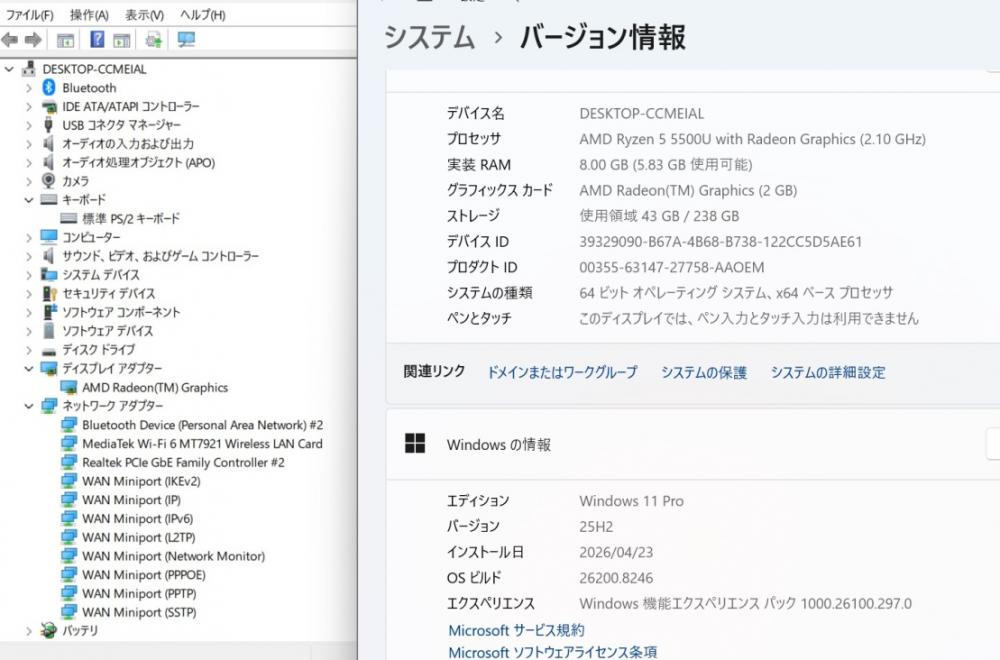This screenshot has width=1000, height=660.
Task: Click the update driver toolbar icon
Action: [x=153, y=40]
